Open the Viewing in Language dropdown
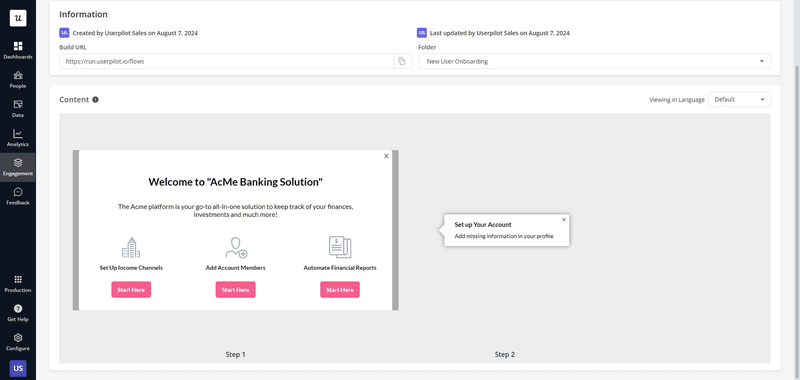Viewport: 800px width, 380px height. (739, 99)
